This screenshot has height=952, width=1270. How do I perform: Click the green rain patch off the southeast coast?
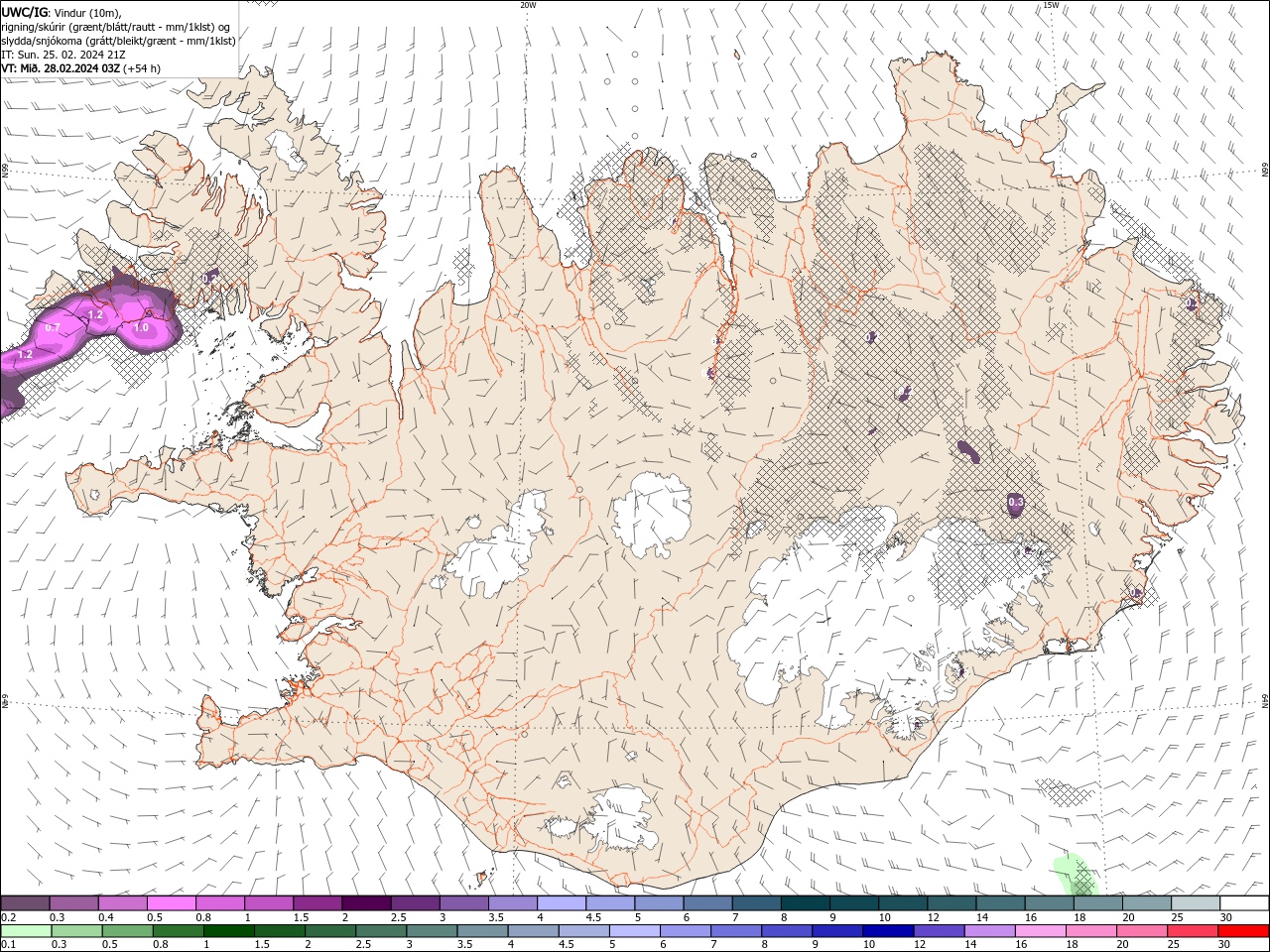coord(1077,874)
